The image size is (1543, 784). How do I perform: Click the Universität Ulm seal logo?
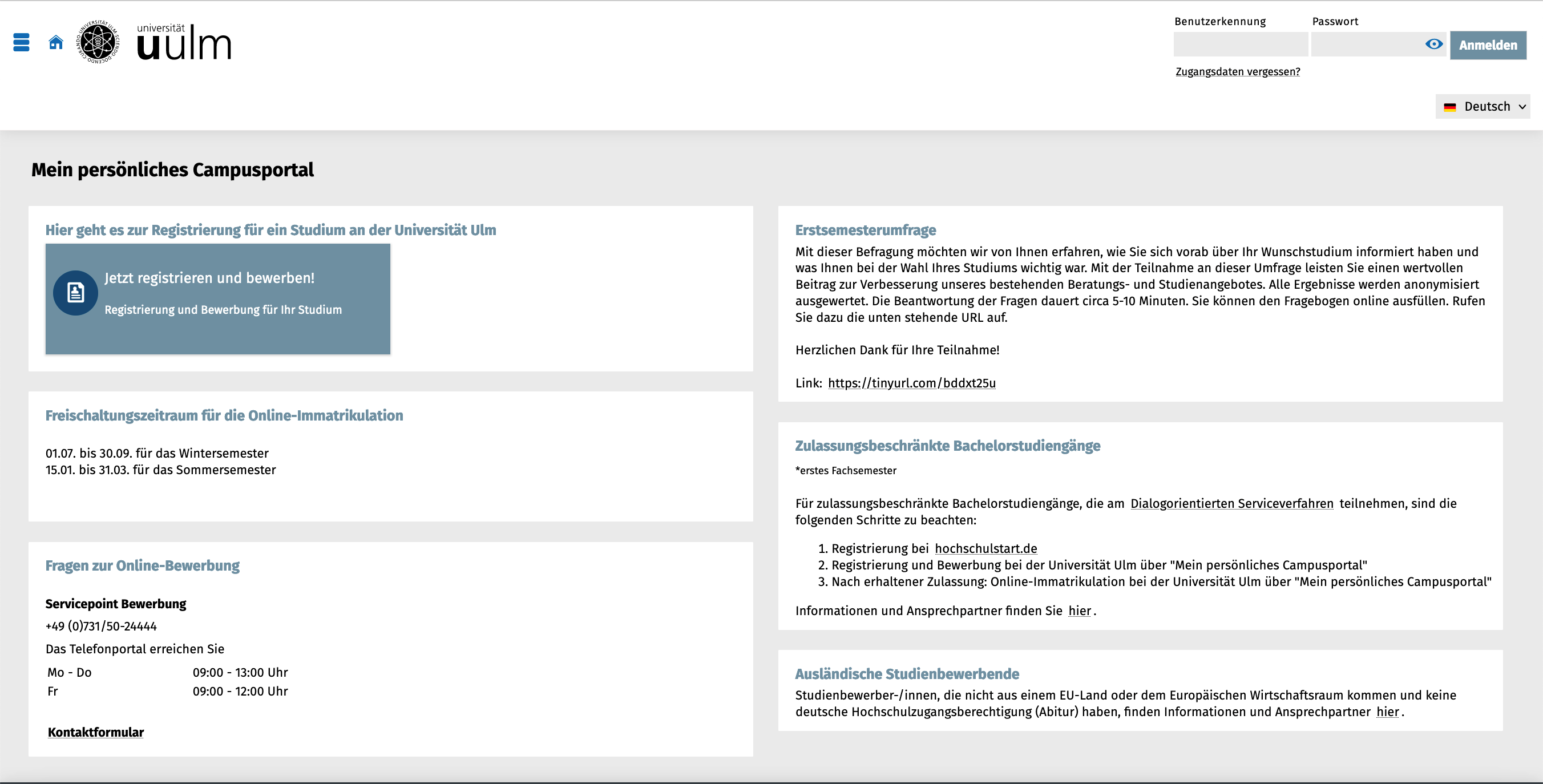pos(98,42)
